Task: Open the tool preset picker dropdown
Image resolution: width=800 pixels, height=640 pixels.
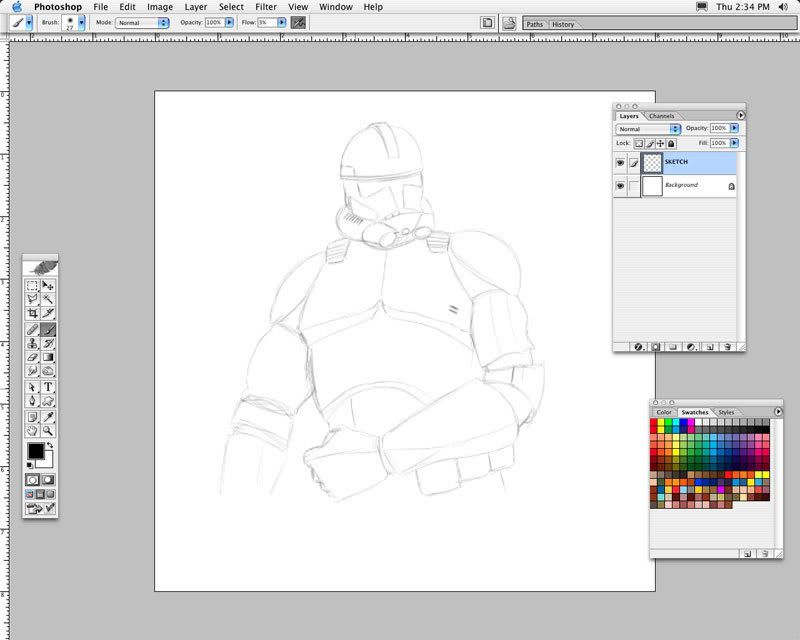Action: [x=29, y=23]
